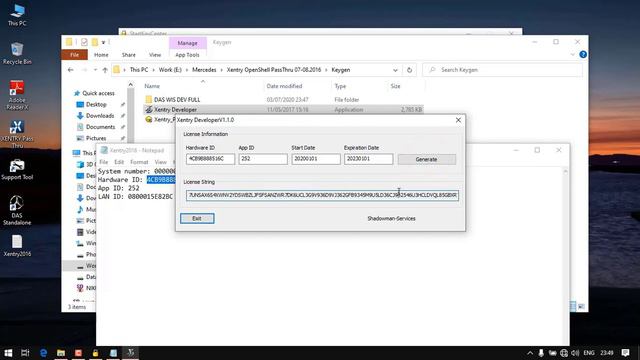Click Hardware ID field in keygen
Screen dimensions: 640x360
pos(210,159)
